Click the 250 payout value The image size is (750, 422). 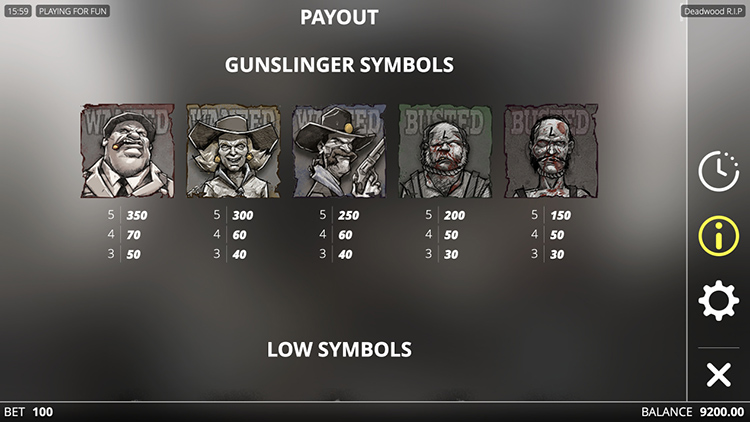[x=348, y=215]
